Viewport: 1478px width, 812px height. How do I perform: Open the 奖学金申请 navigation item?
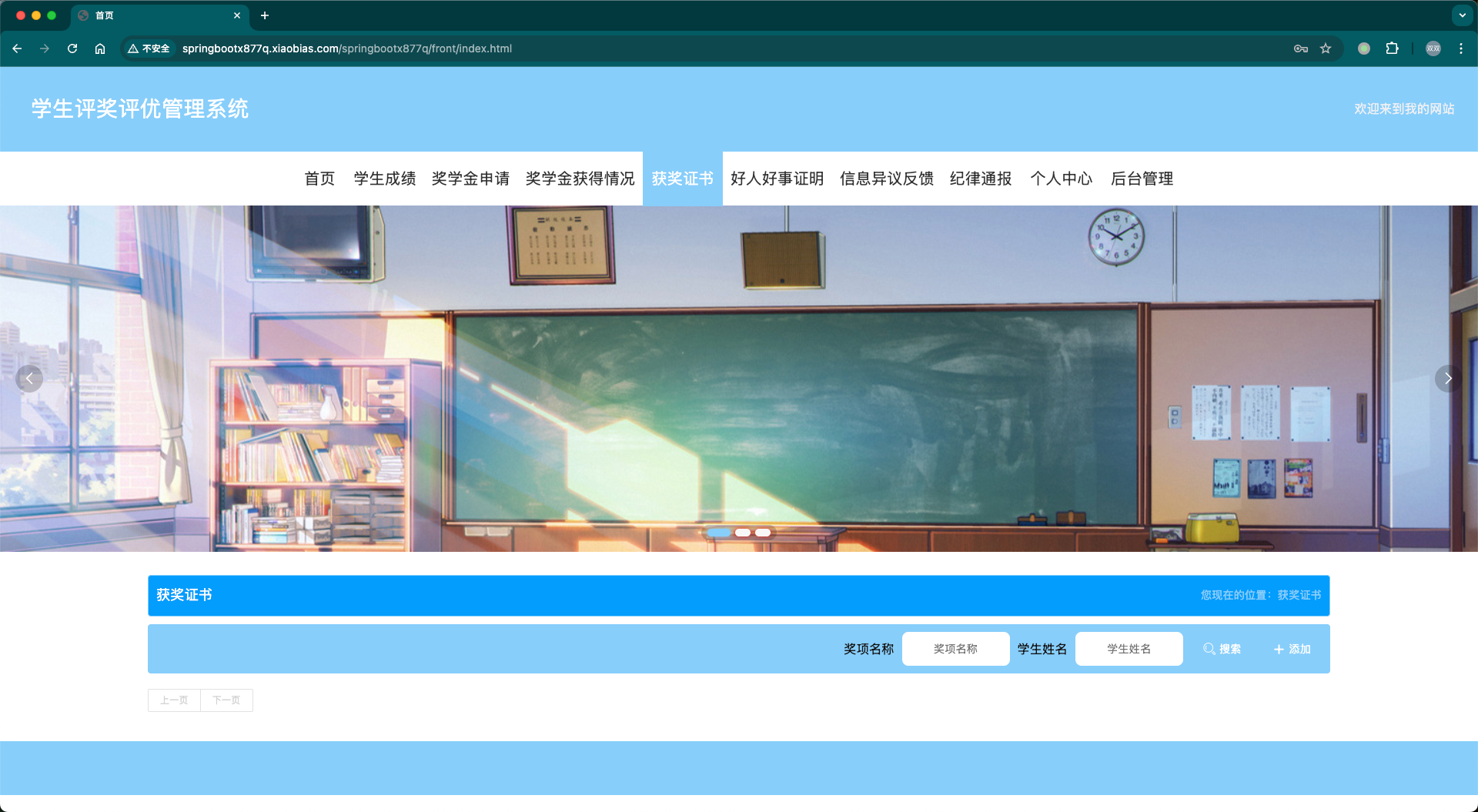(471, 179)
